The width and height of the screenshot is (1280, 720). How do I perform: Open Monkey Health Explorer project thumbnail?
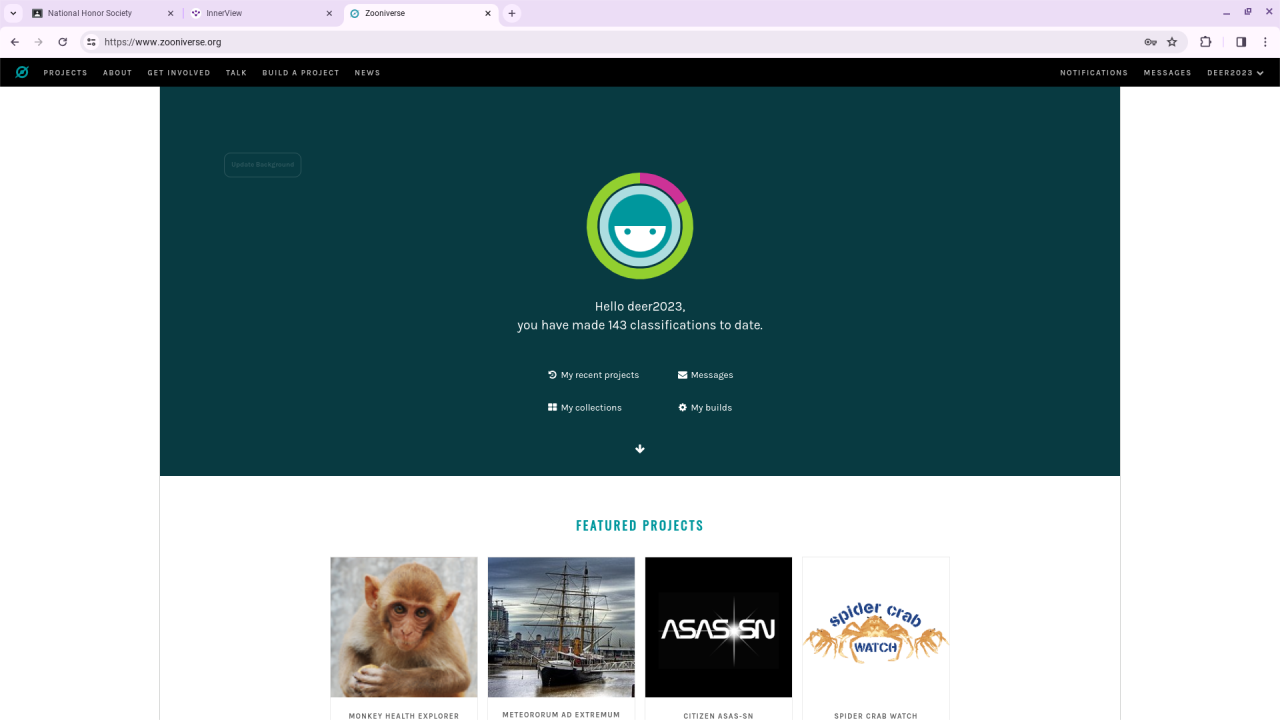404,627
